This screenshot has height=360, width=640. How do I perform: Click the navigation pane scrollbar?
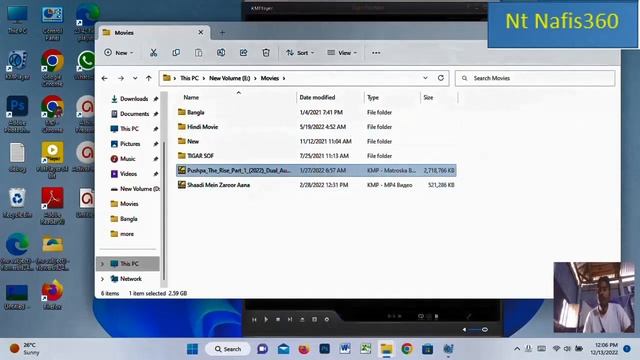[x=164, y=210]
